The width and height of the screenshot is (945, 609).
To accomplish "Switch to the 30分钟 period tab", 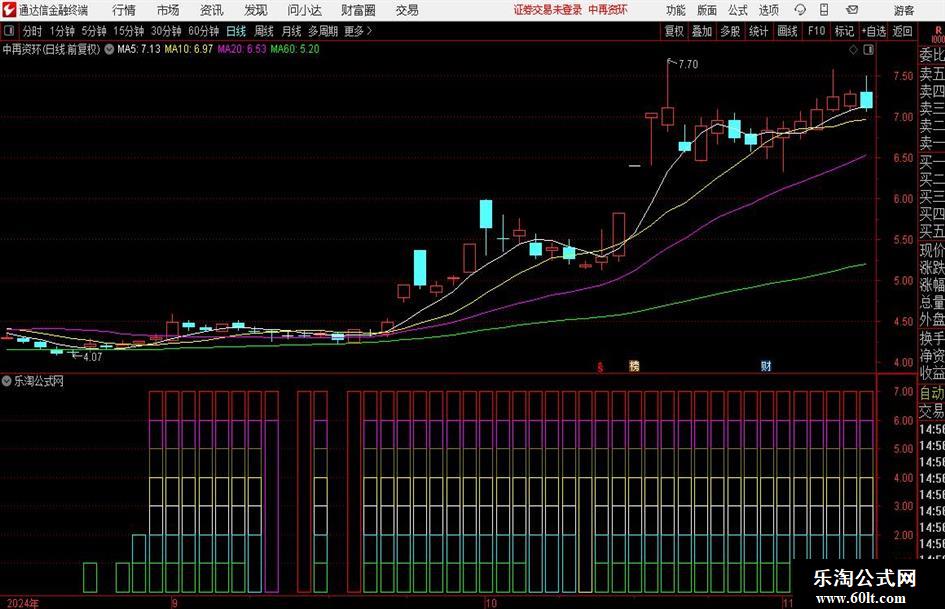I will [x=166, y=31].
